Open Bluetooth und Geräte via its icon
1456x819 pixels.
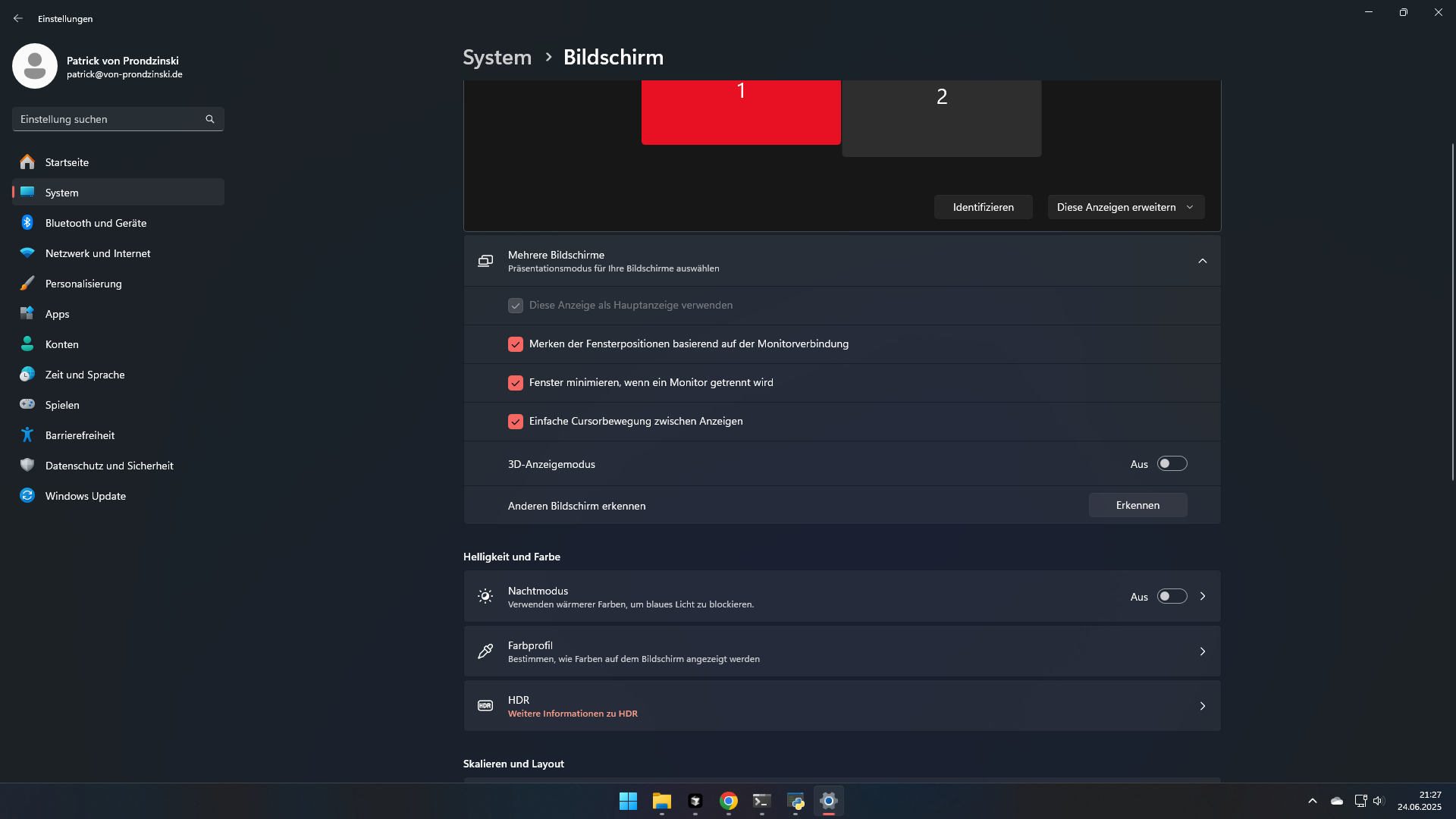pos(27,223)
